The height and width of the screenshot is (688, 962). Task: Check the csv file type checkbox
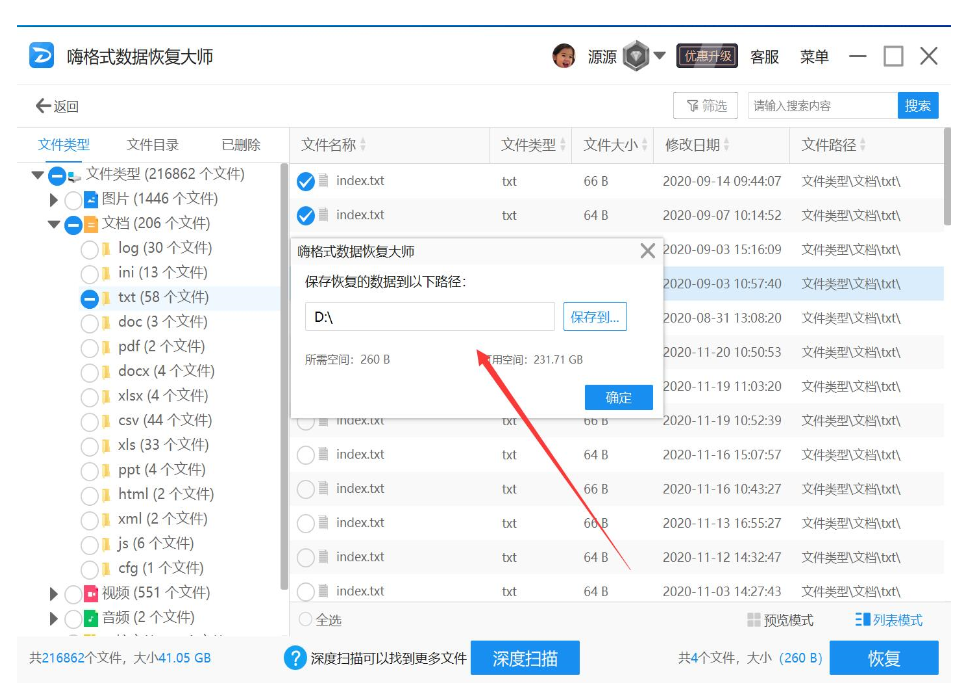coord(89,421)
